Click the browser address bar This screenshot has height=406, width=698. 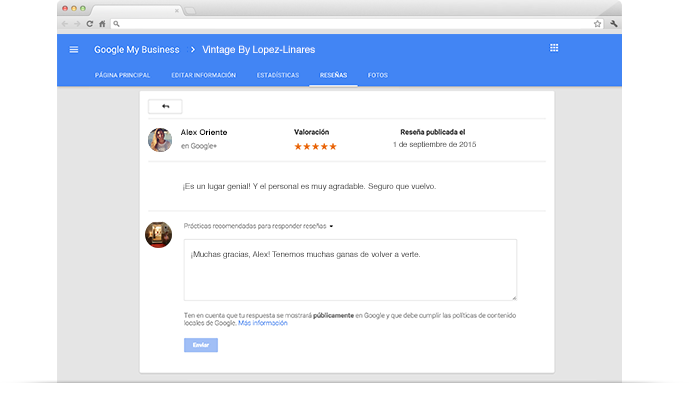click(x=356, y=24)
